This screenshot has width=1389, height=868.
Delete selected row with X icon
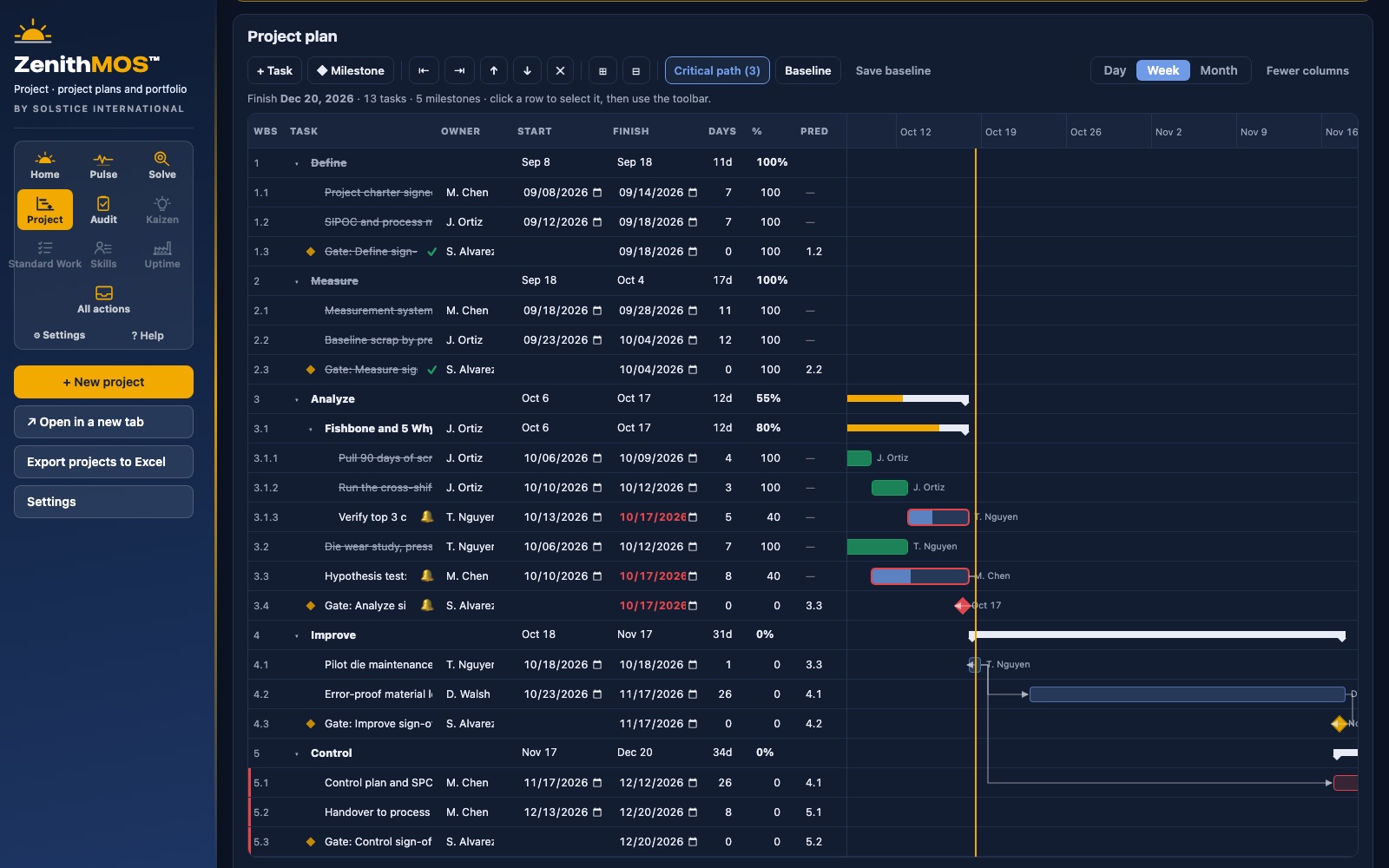coord(560,71)
